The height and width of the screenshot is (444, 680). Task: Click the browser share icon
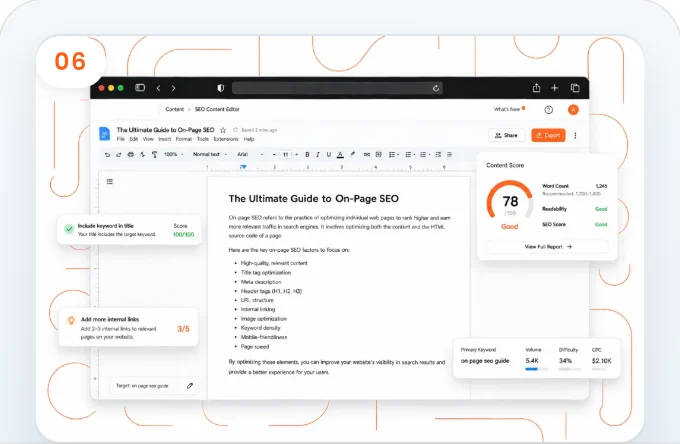[x=536, y=88]
